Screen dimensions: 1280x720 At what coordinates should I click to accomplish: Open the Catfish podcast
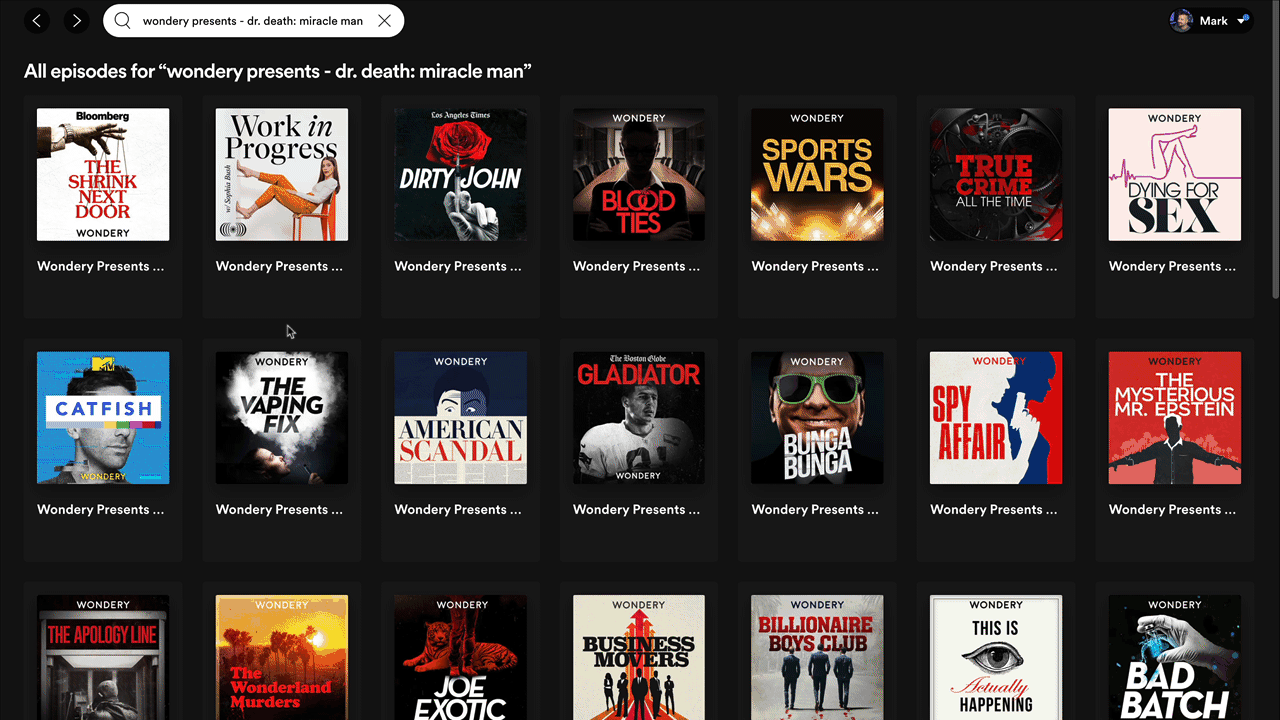103,417
